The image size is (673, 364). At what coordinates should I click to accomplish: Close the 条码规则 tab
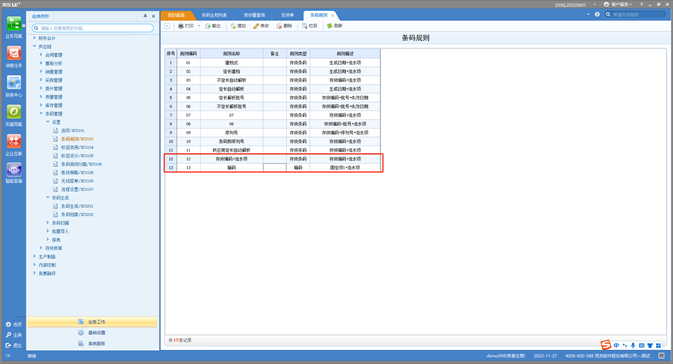[333, 15]
